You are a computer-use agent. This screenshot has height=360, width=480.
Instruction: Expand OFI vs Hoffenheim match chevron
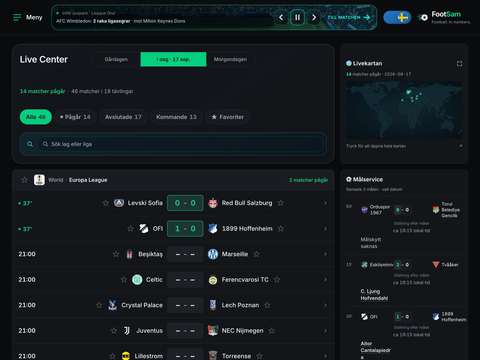pyautogui.click(x=325, y=229)
